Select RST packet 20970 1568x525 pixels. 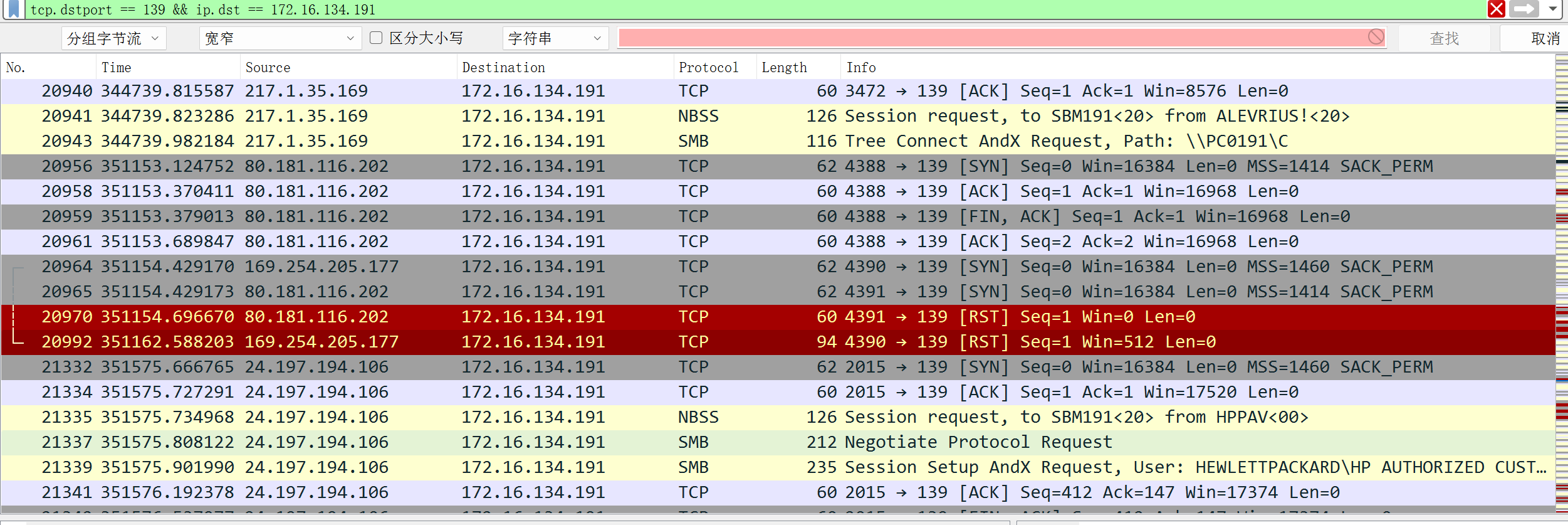[x=778, y=317]
